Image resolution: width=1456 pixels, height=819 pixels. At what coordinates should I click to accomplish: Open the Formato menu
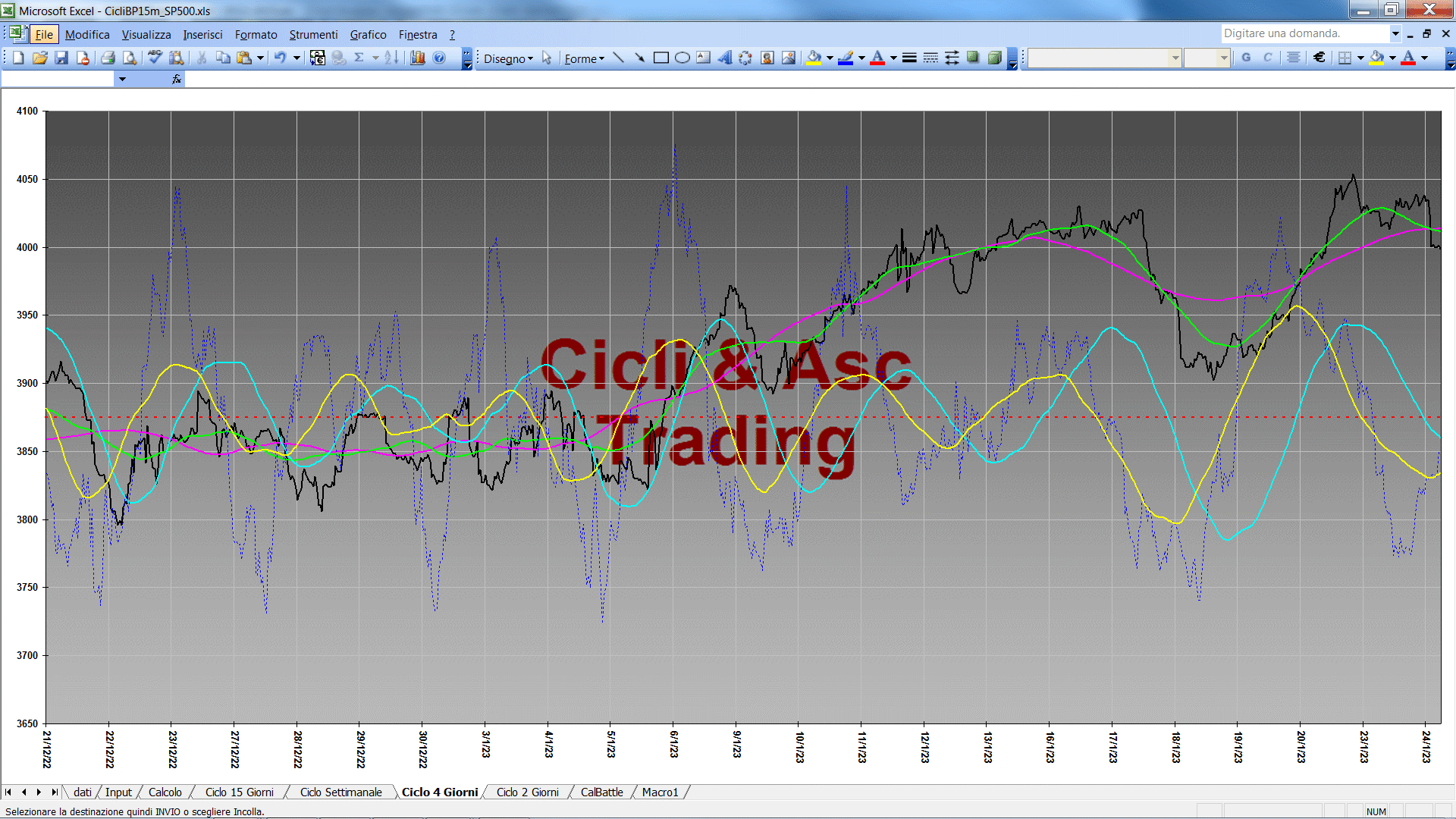tap(256, 34)
